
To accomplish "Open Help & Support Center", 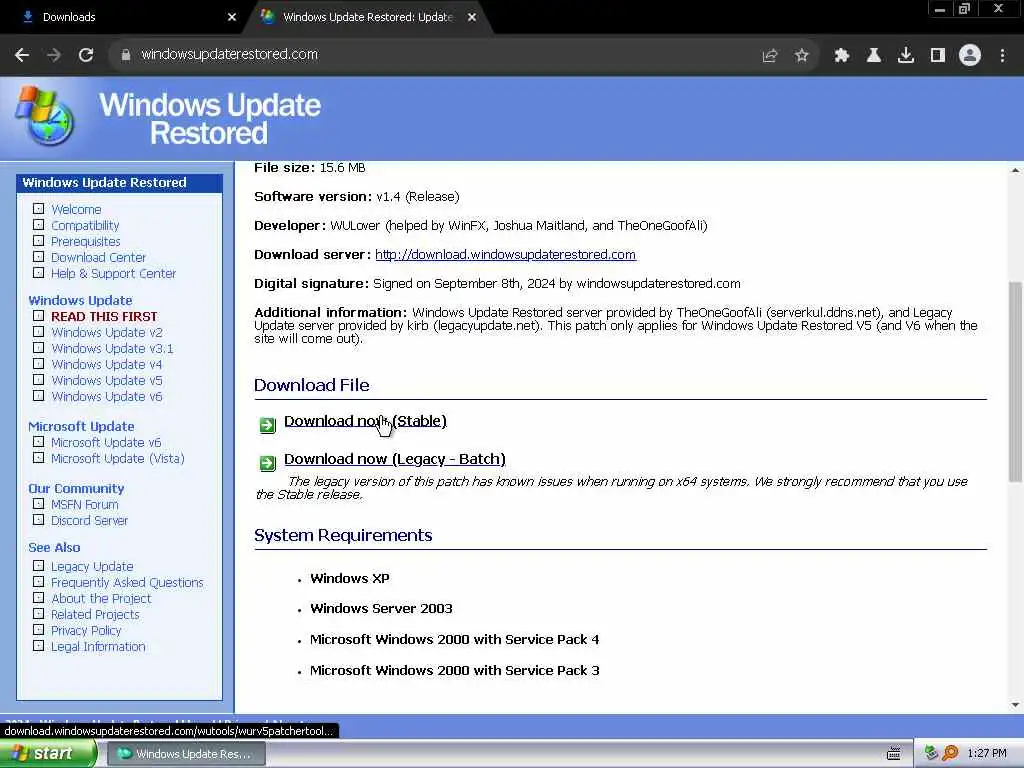I will click(114, 274).
